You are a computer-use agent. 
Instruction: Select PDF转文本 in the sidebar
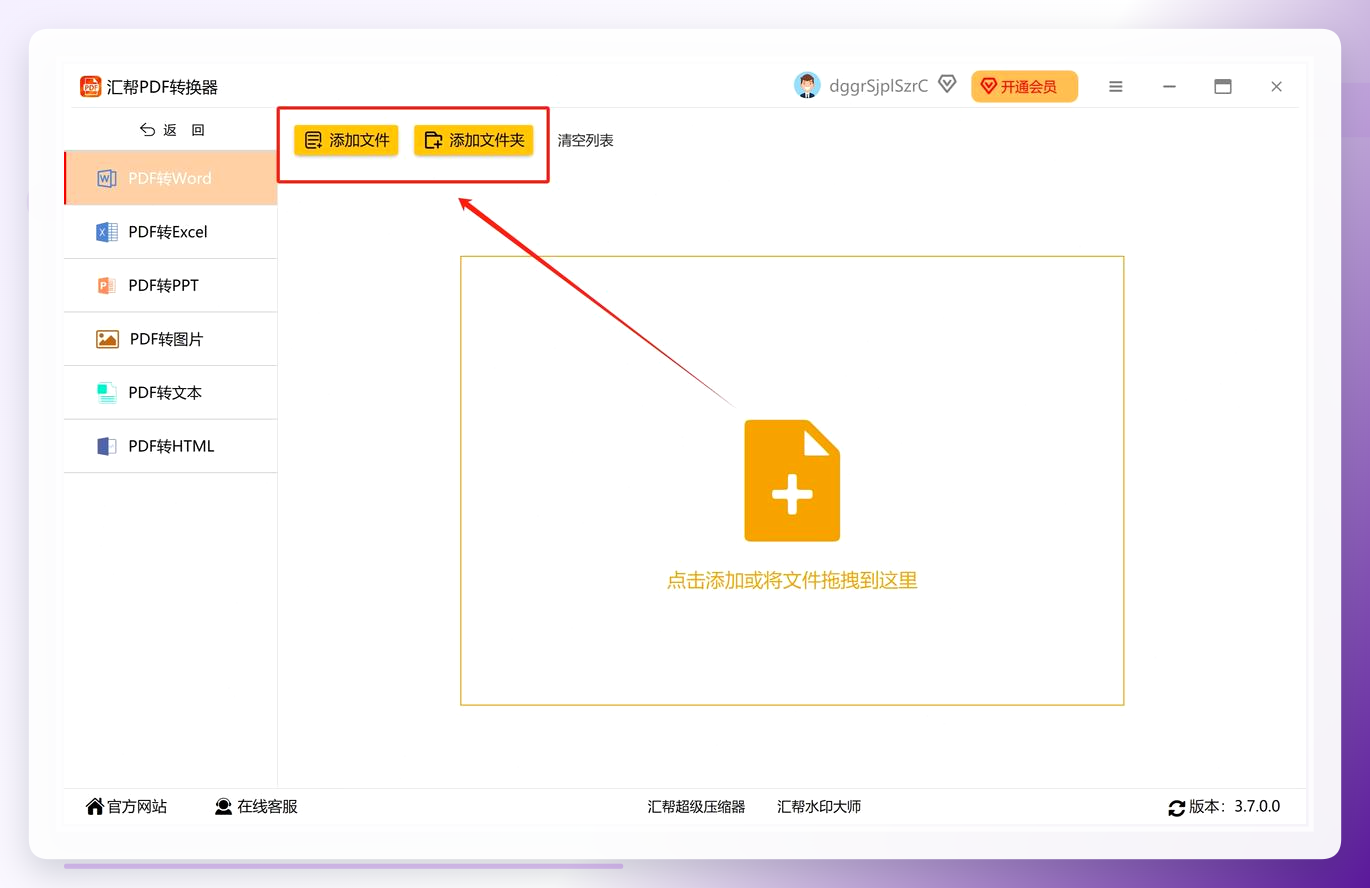coord(171,393)
